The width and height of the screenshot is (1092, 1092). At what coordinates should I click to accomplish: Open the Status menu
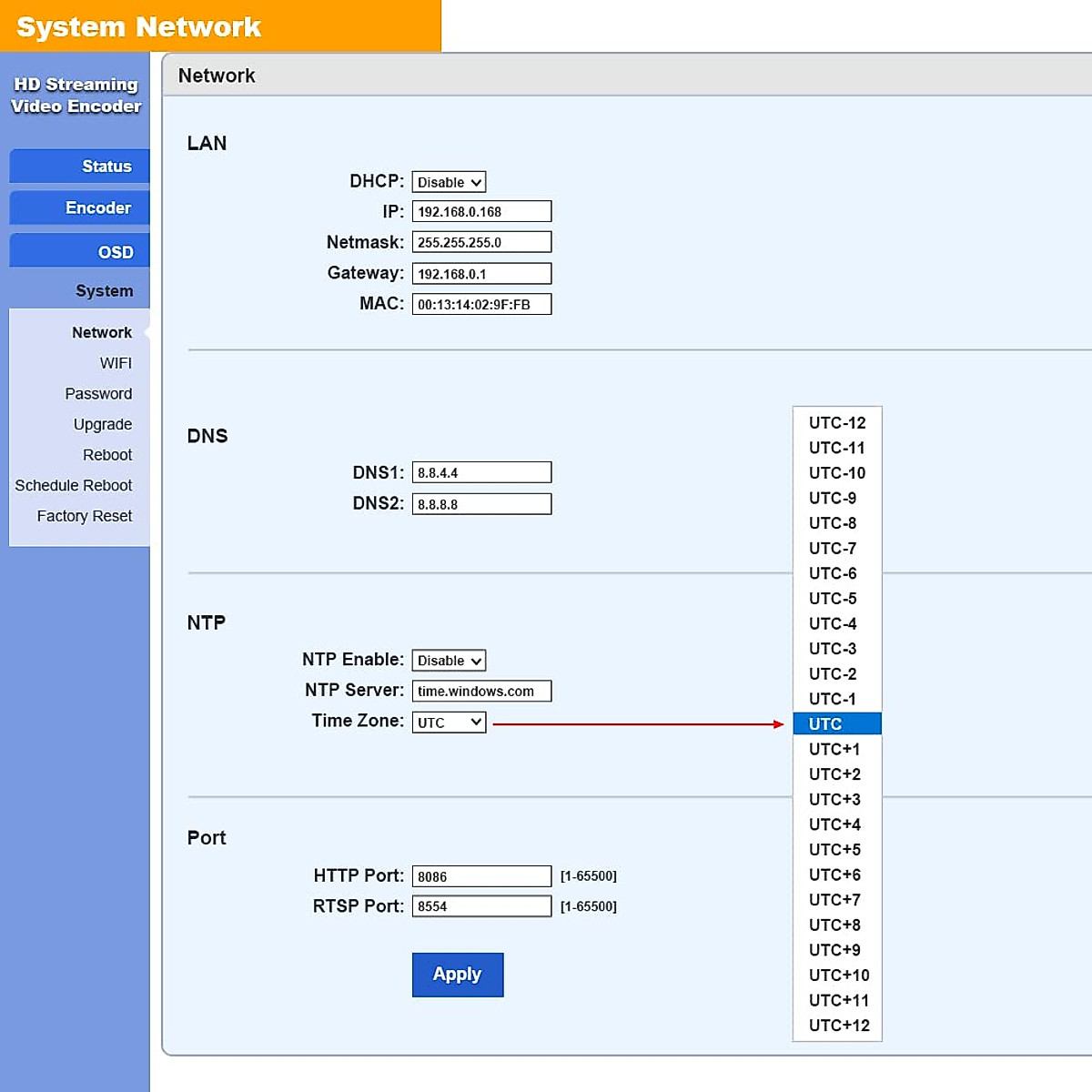(80, 167)
